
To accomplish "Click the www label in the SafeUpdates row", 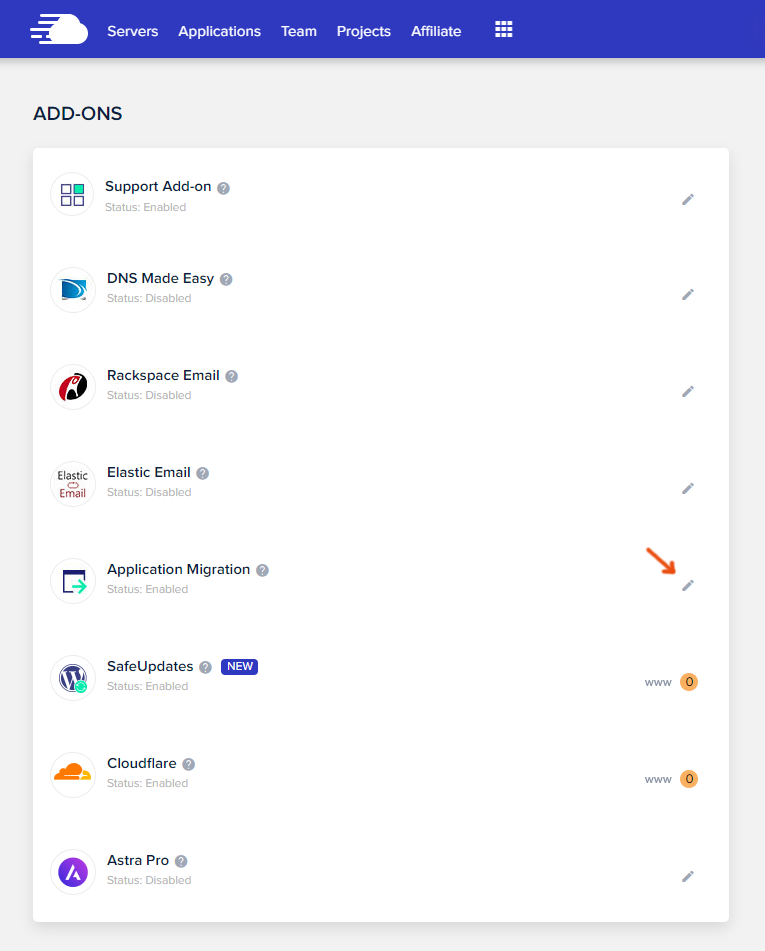I will coord(658,682).
